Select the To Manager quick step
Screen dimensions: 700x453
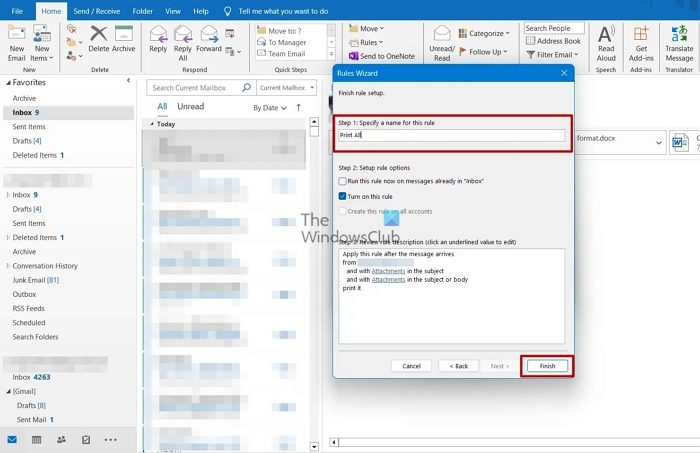click(x=287, y=42)
